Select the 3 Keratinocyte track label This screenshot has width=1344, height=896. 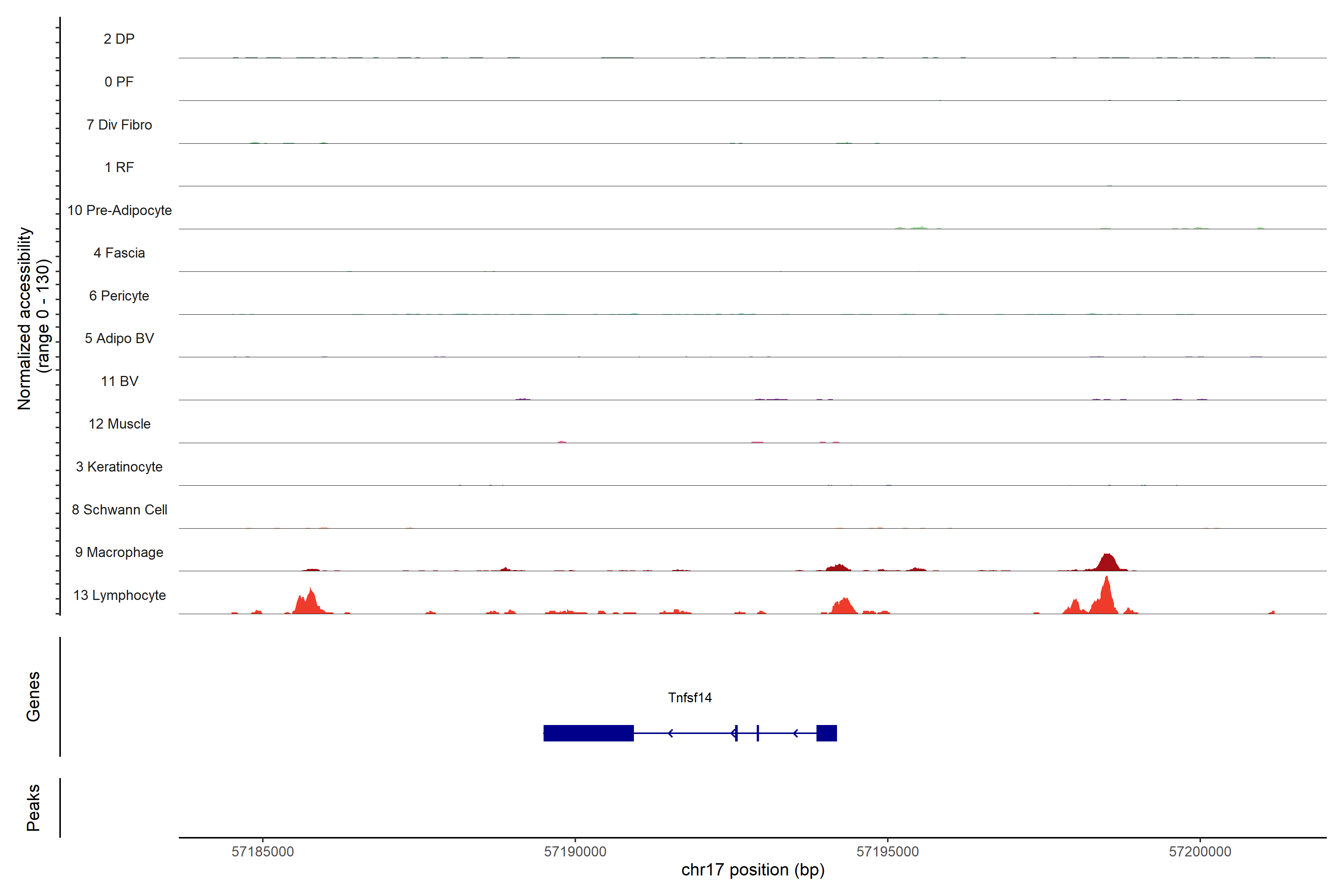tap(119, 467)
